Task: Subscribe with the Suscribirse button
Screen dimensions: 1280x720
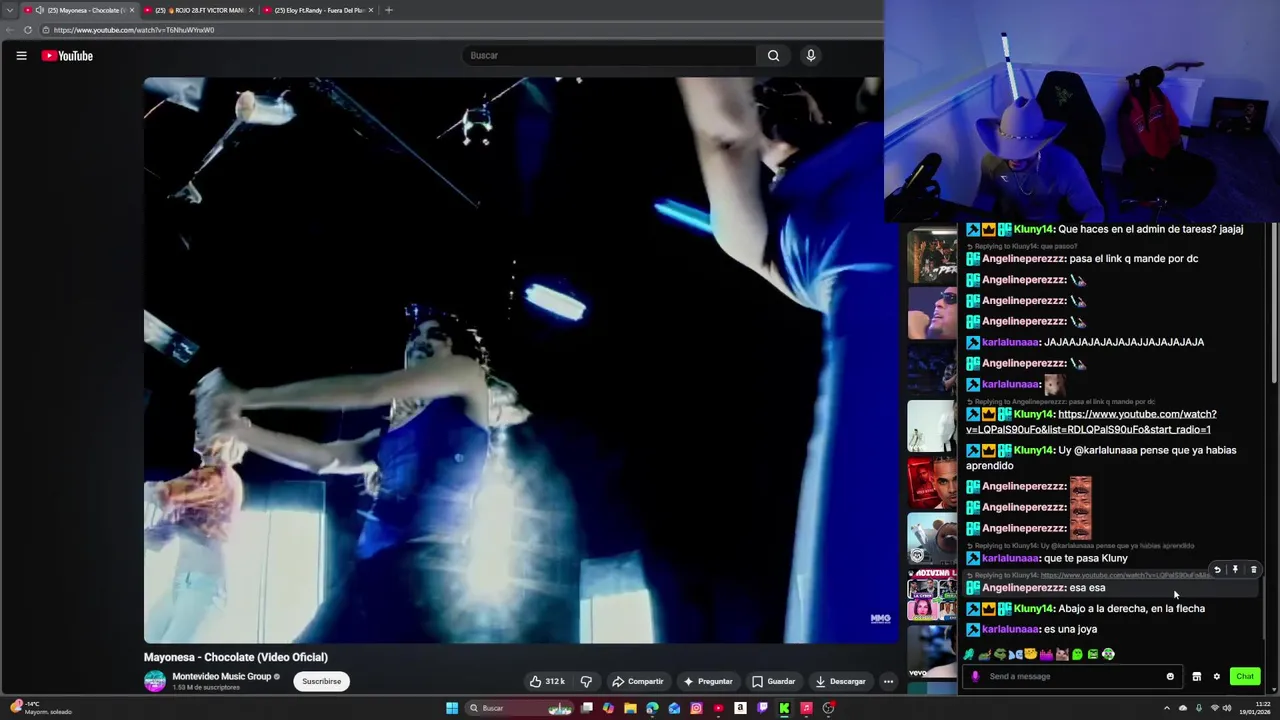Action: [x=321, y=682]
